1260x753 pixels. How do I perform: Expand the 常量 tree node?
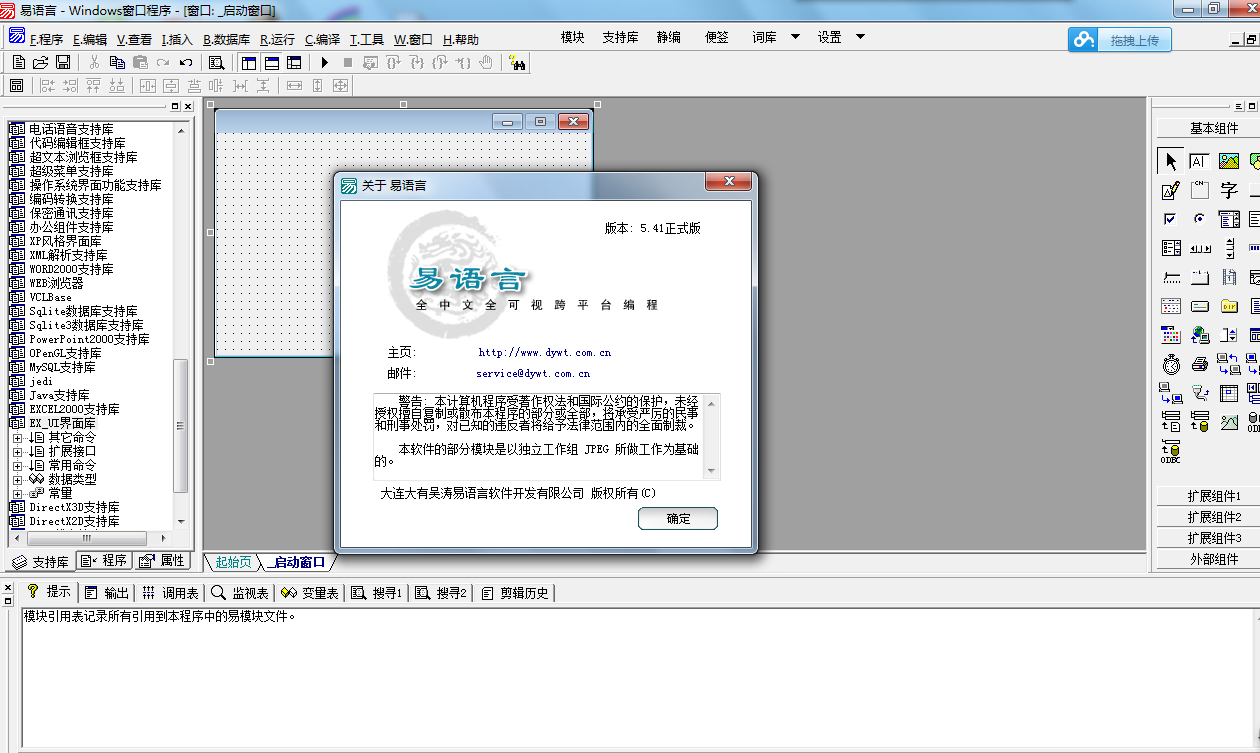(x=17, y=493)
